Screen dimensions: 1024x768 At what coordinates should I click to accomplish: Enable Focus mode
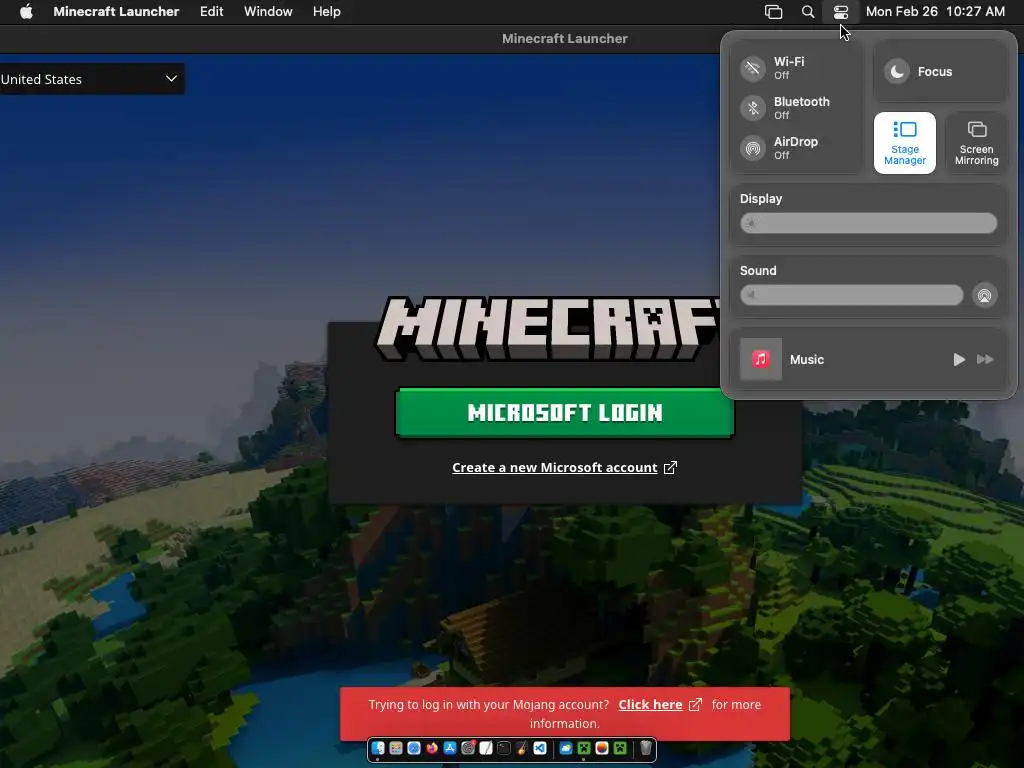(897, 72)
